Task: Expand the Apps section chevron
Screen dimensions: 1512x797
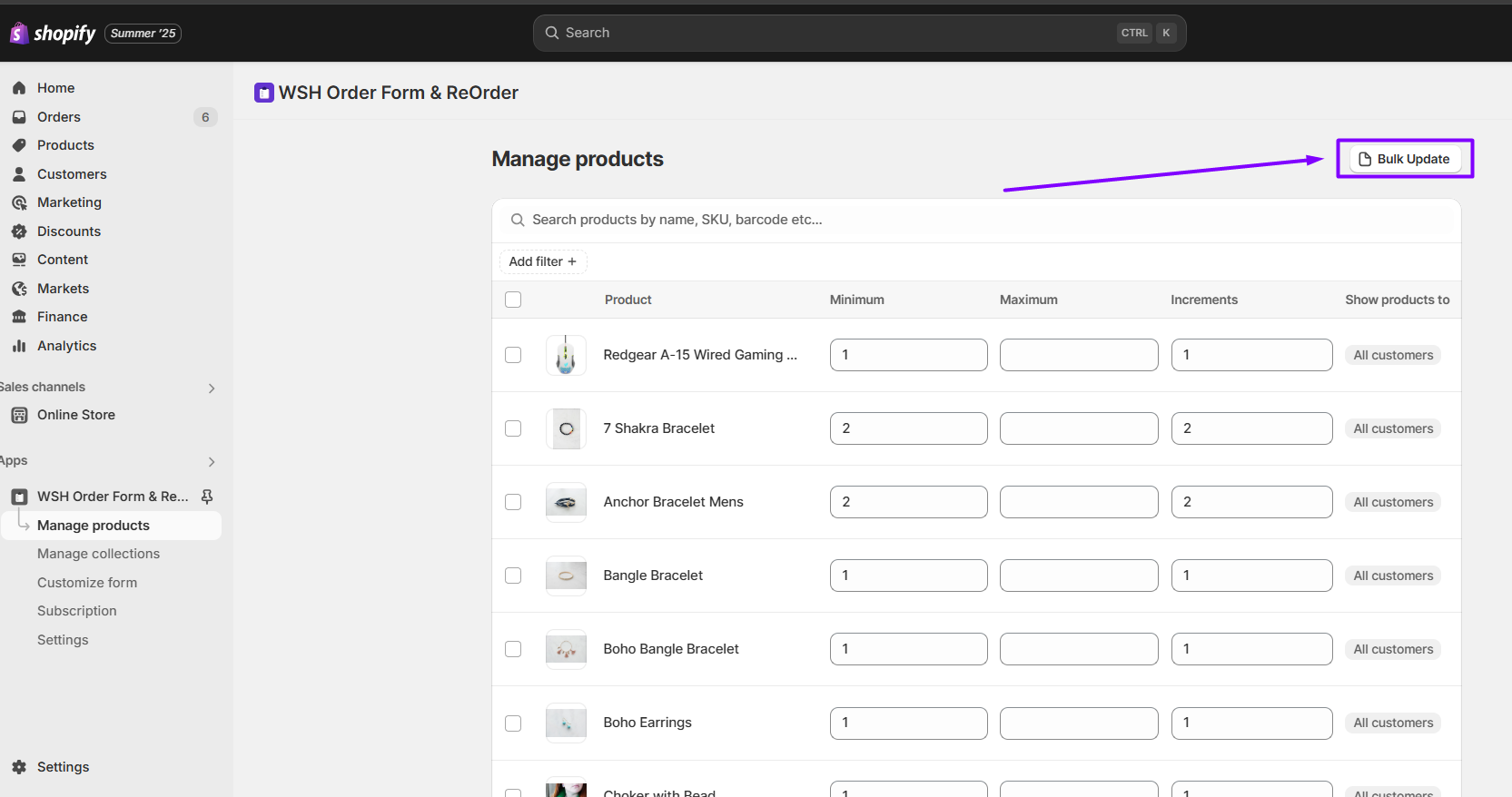Action: click(x=212, y=462)
